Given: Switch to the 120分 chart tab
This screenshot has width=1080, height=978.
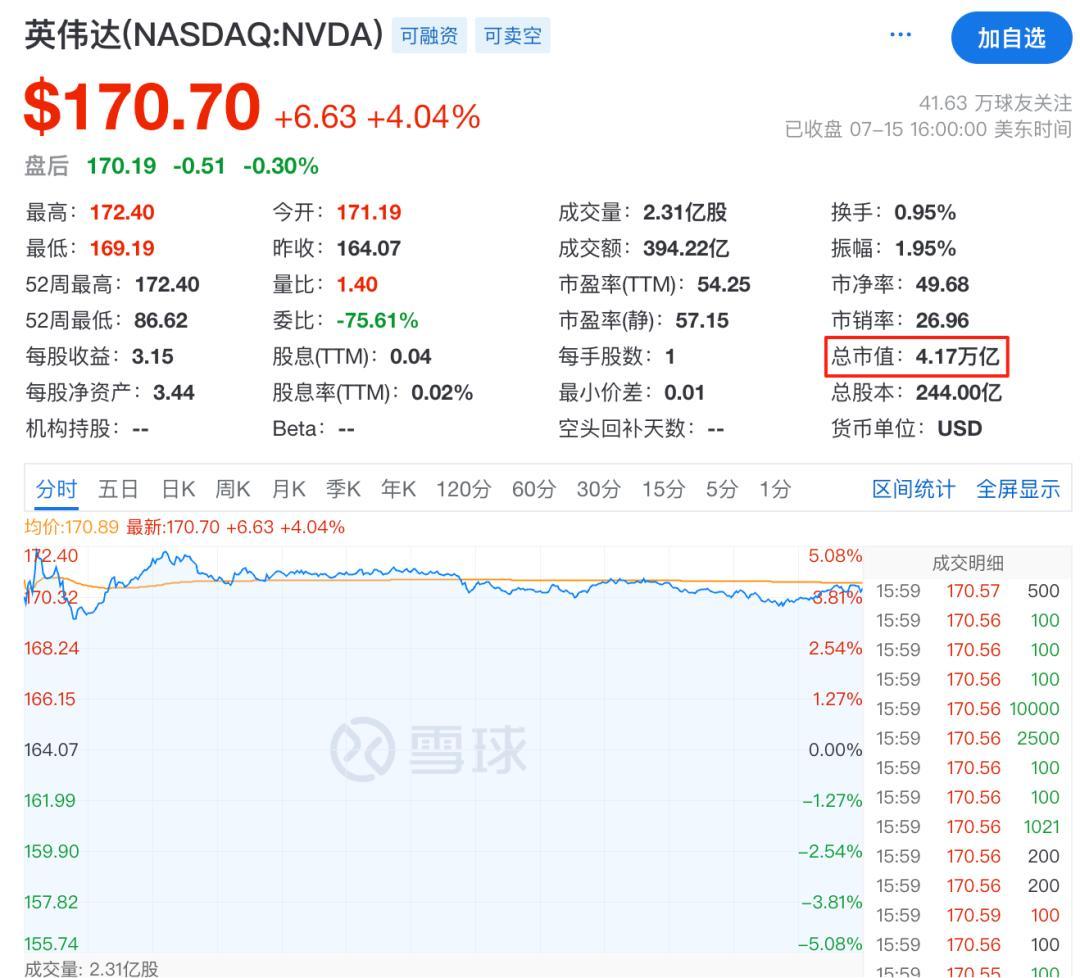Looking at the screenshot, I should point(464,489).
